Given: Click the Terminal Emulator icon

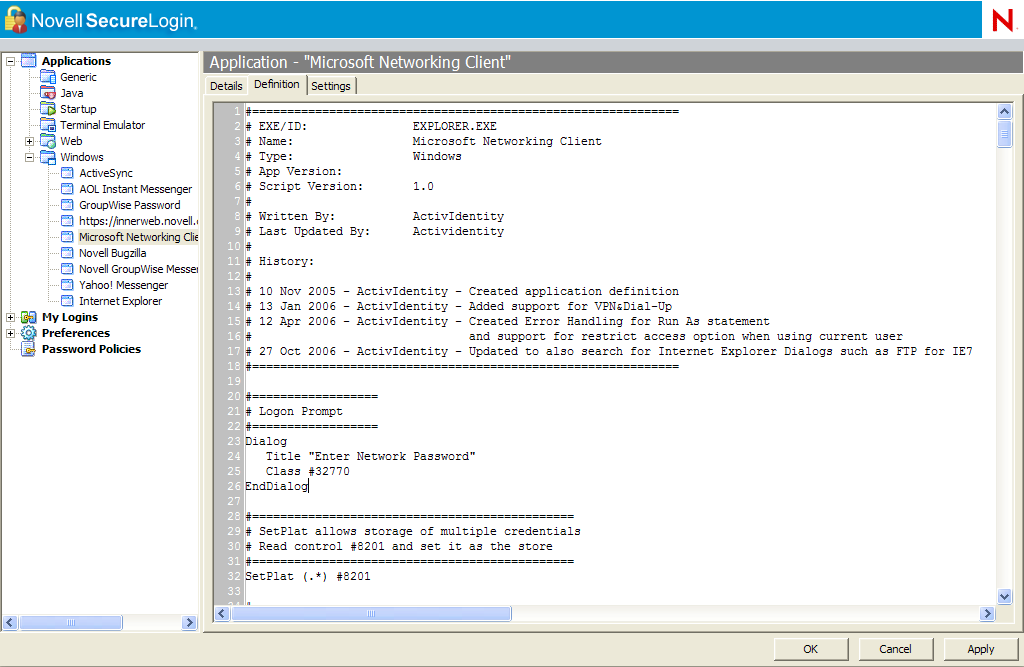Looking at the screenshot, I should pos(48,125).
